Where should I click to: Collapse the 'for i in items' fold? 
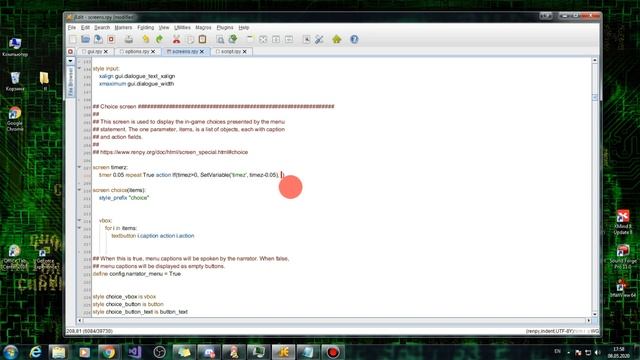pos(79,228)
